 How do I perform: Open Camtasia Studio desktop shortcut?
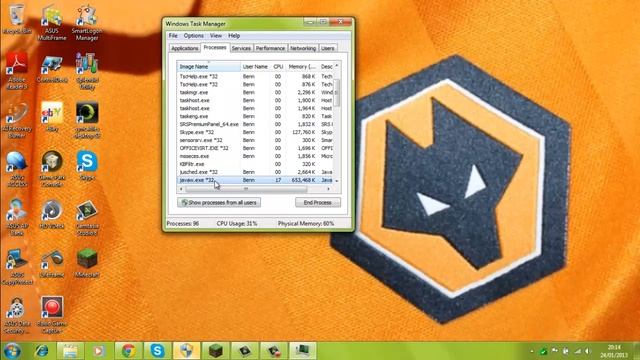point(87,218)
